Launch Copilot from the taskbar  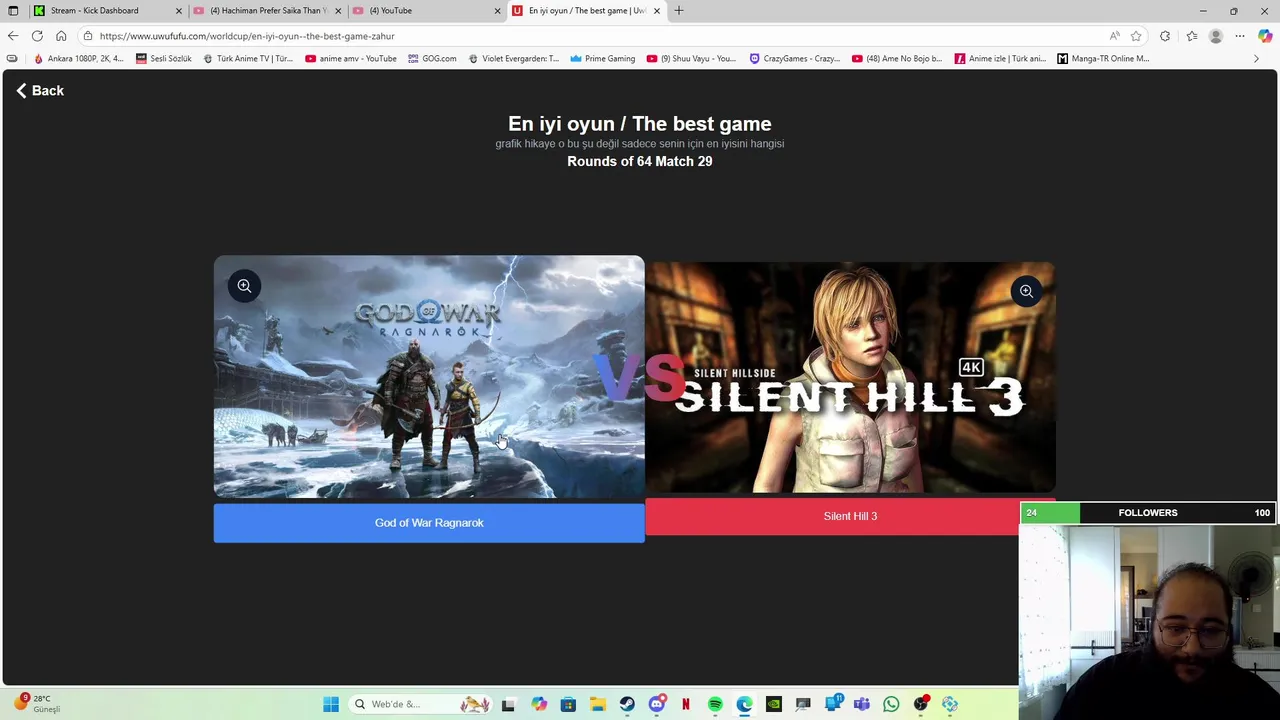[539, 704]
